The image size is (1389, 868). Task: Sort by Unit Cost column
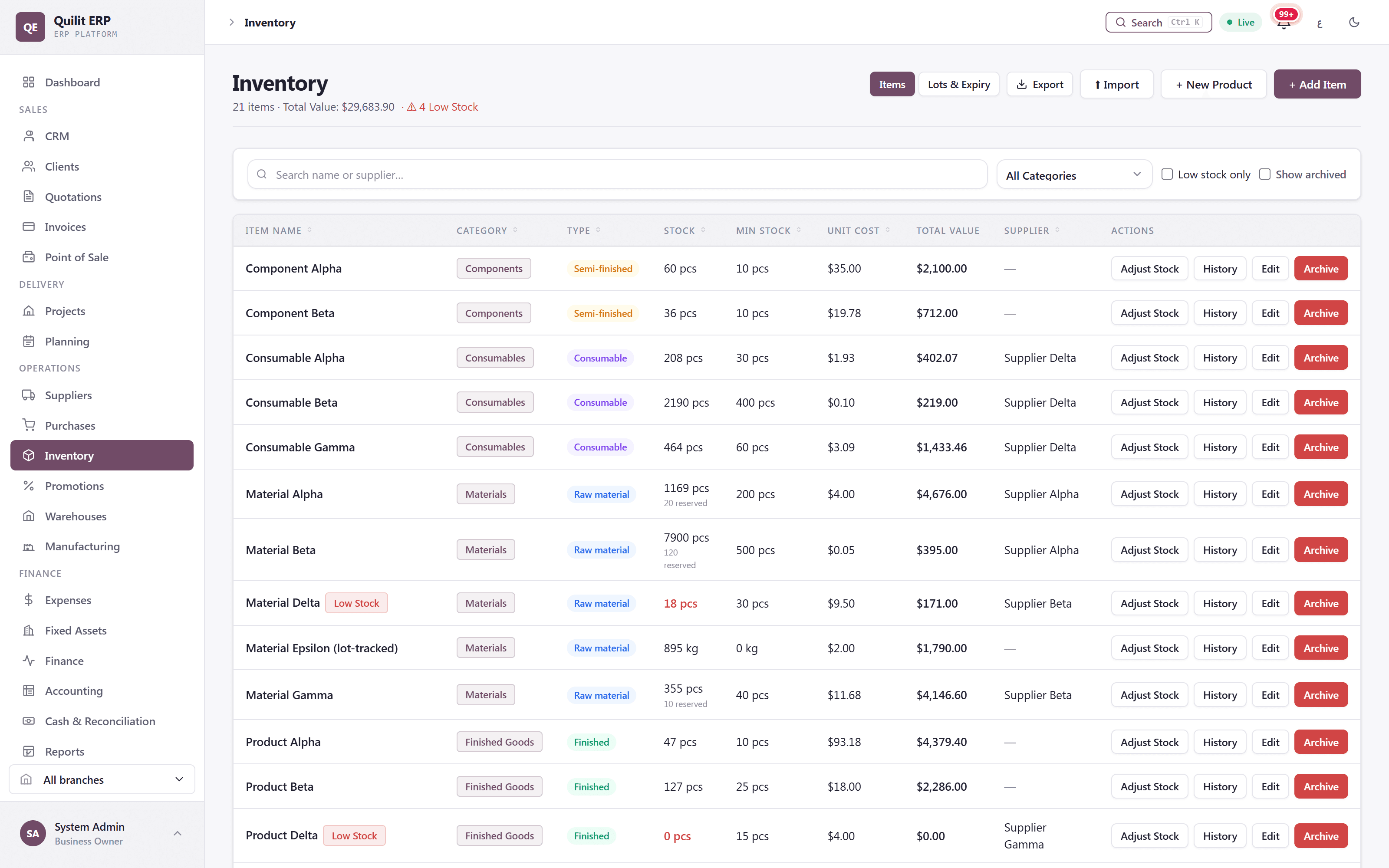click(x=859, y=230)
